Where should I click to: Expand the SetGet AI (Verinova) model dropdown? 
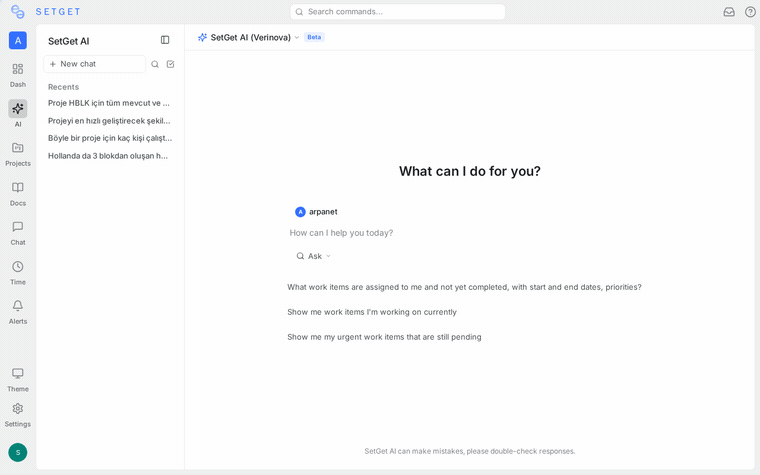tap(249, 37)
